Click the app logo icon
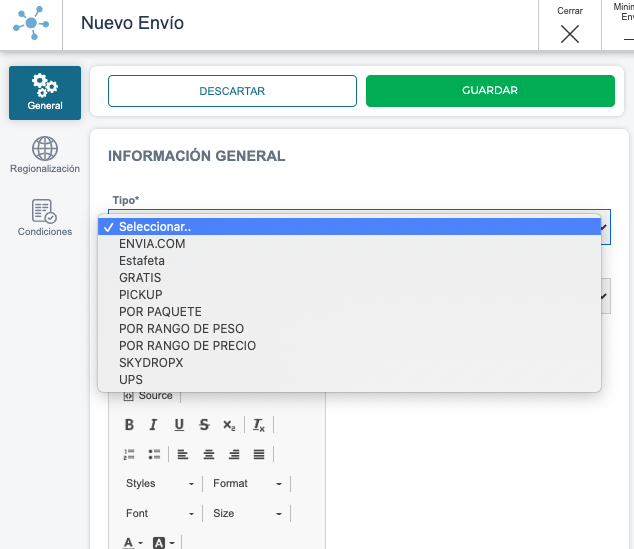The height and width of the screenshot is (549, 634). point(31,23)
